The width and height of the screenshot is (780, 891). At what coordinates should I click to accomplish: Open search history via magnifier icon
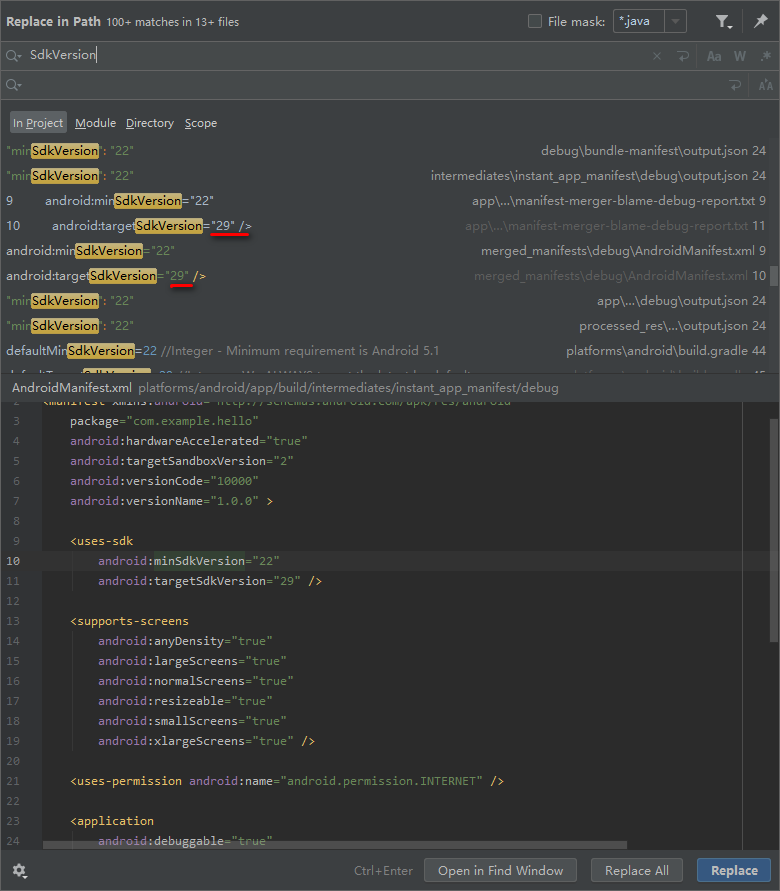pos(14,55)
